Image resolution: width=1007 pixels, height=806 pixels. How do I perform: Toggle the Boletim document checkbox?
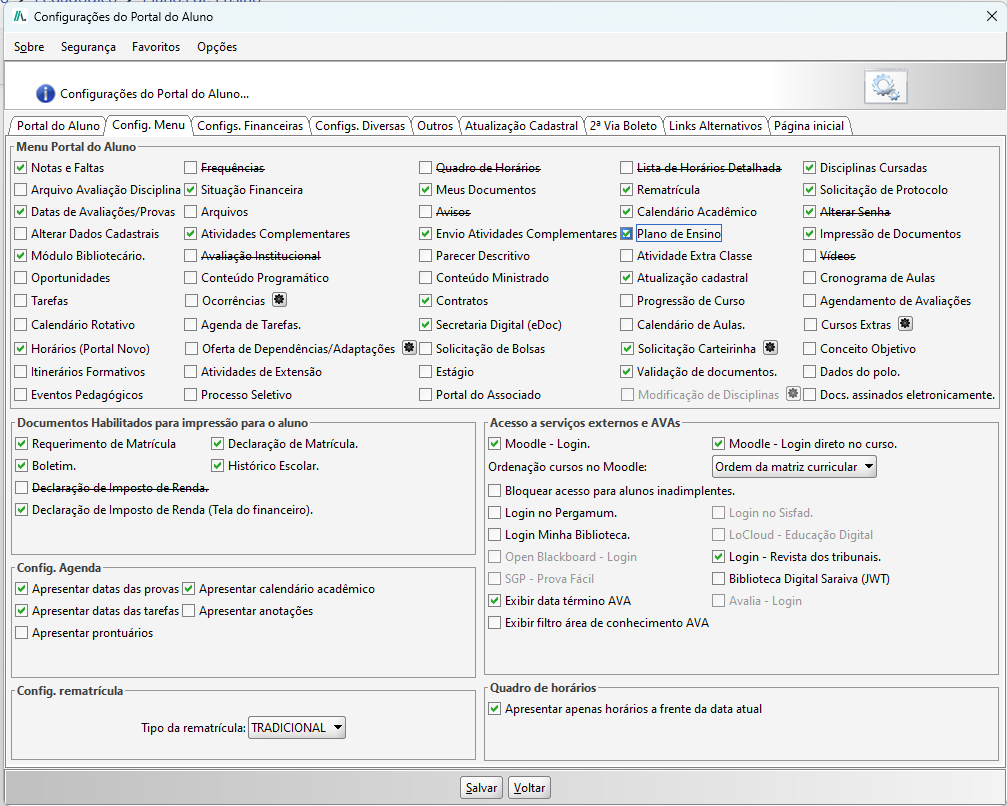(21, 466)
